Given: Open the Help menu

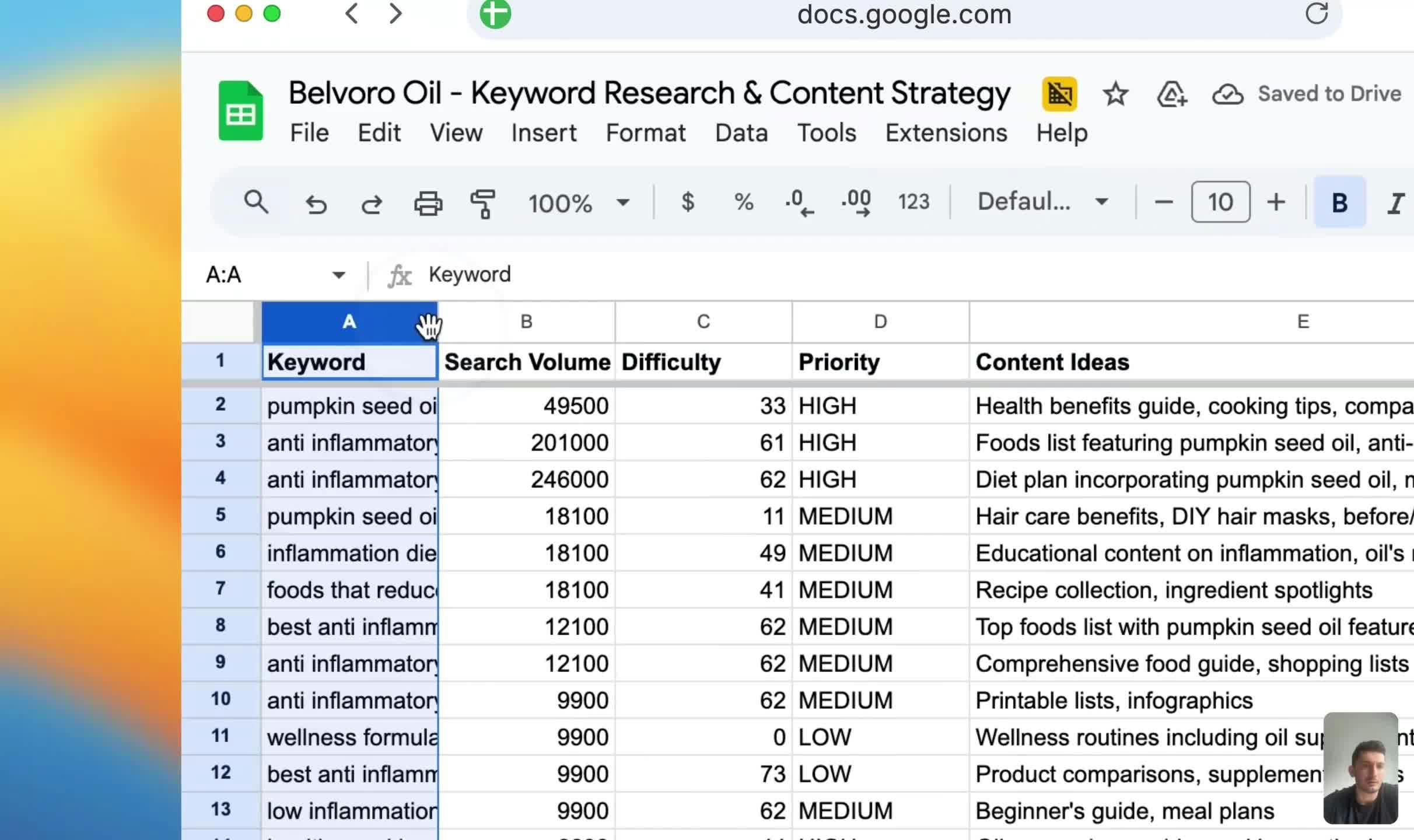Looking at the screenshot, I should 1062,133.
